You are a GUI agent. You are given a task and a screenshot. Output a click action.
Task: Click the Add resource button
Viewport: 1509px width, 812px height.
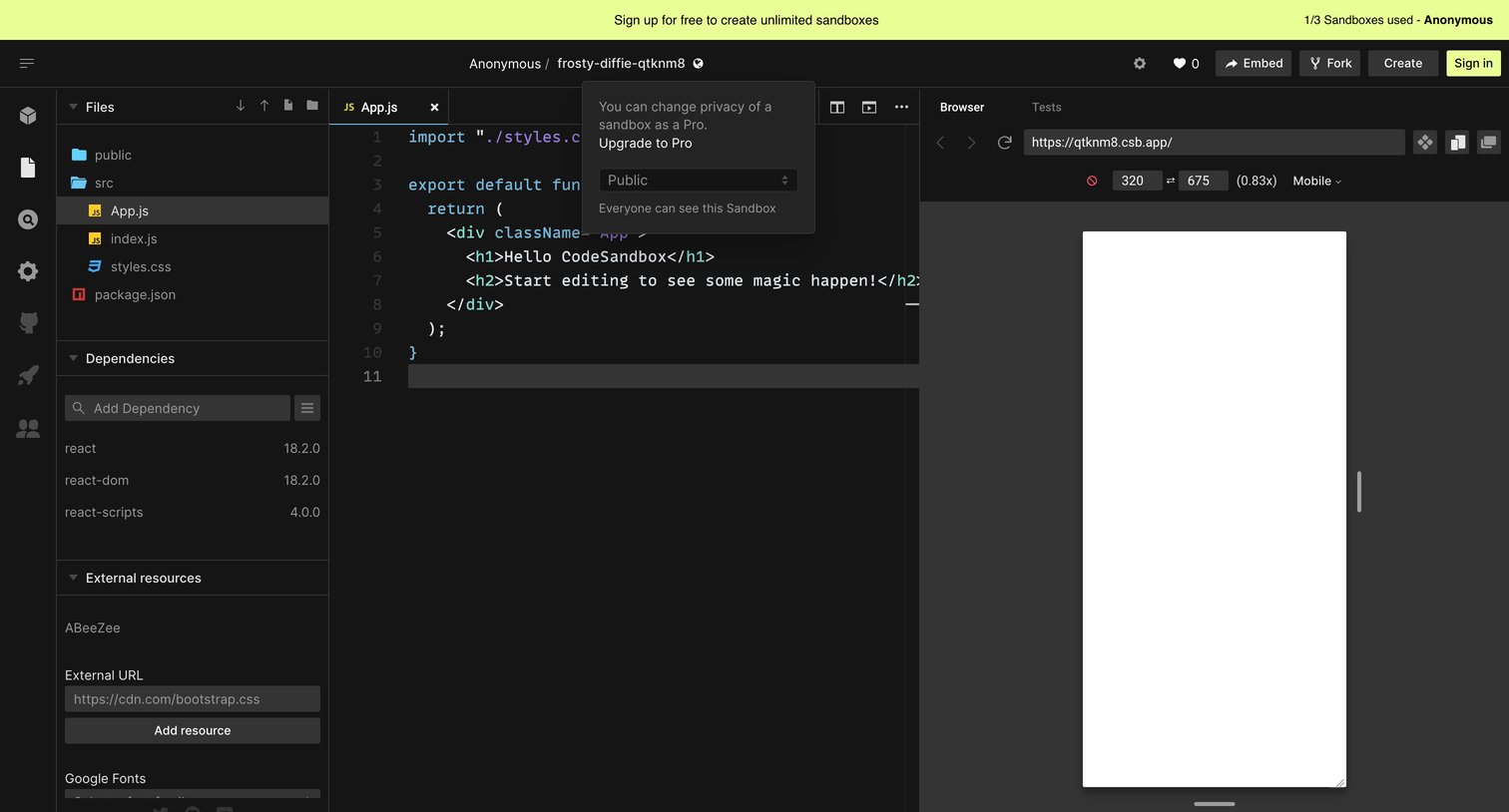(193, 730)
